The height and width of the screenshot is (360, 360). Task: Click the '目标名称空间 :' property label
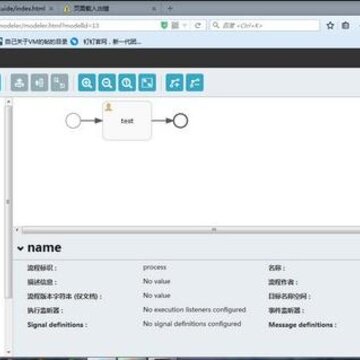[289, 296]
